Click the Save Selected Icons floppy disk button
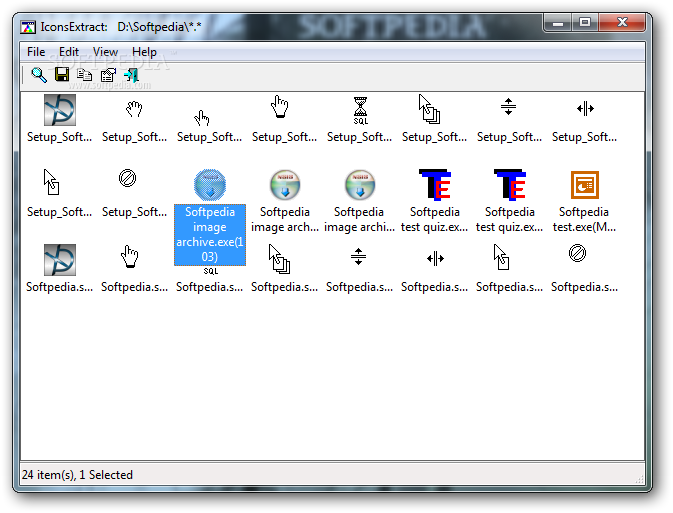The width and height of the screenshot is (673, 513). point(62,75)
